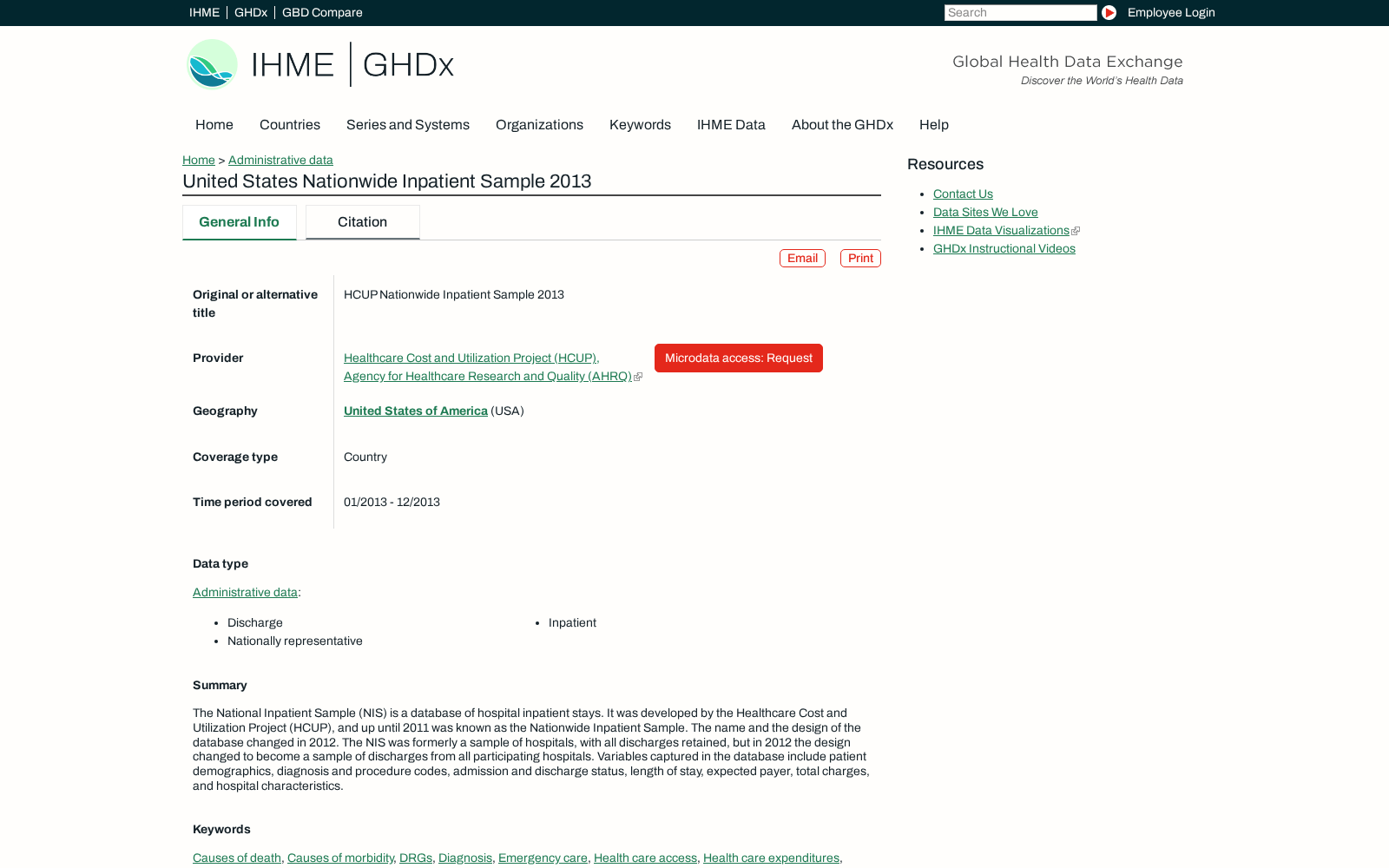Open Healthcare Cost and Utilization Project link
Image resolution: width=1389 pixels, height=868 pixels.
coord(471,358)
